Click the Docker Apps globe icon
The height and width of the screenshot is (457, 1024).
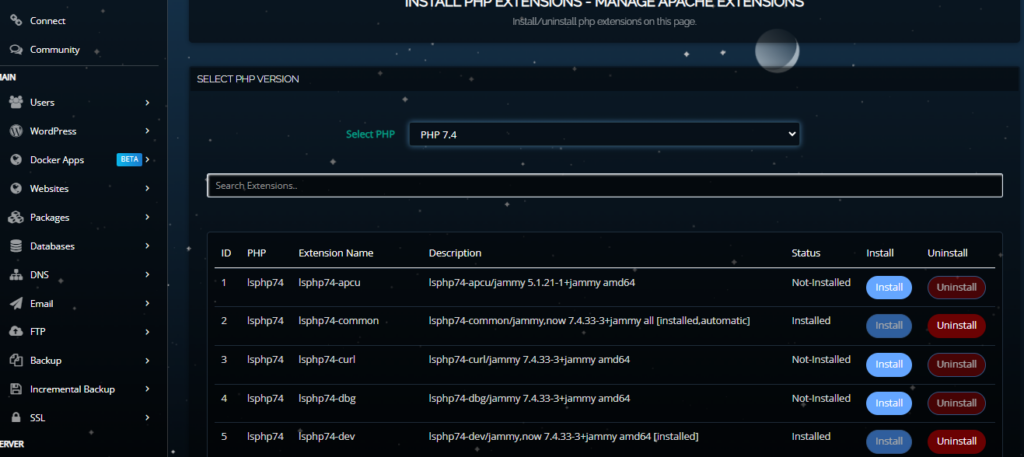click(16, 160)
